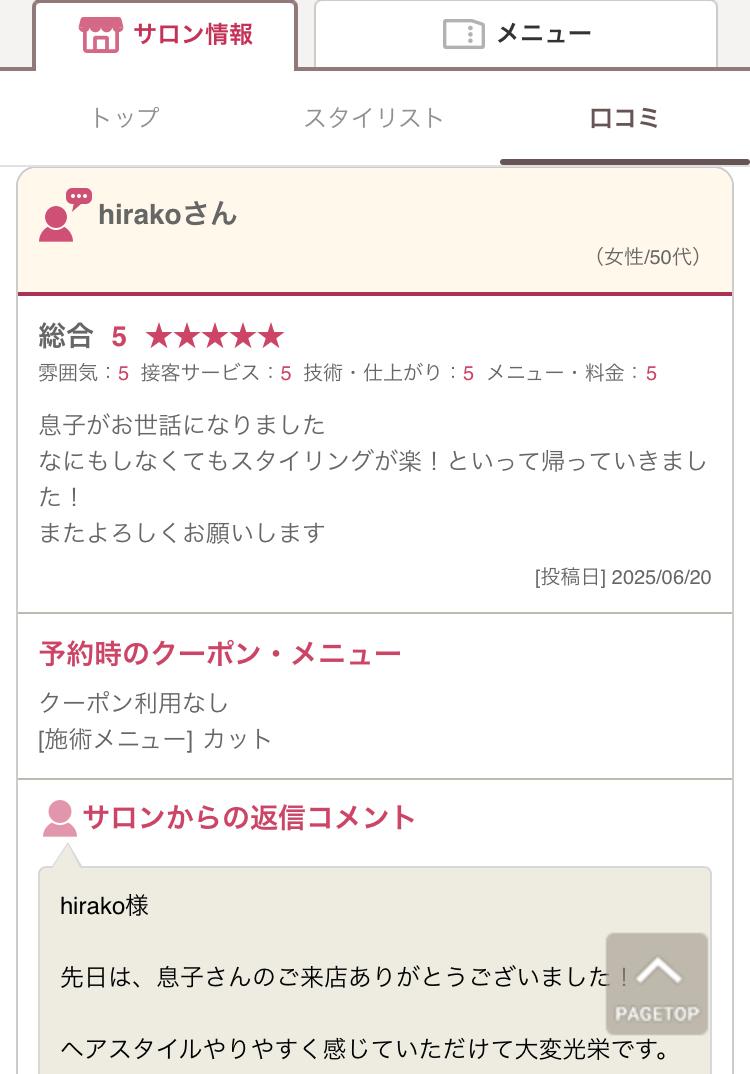Screen dimensions: 750x1074
Task: Switch to the メニュー tab
Action: pos(516,35)
